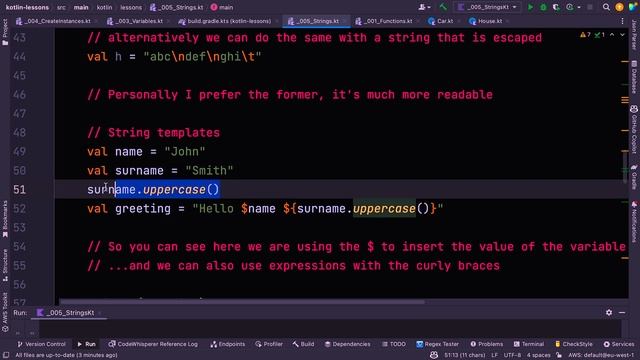The height and width of the screenshot is (360, 640).
Task: Open the TODO tool window
Action: tap(394, 344)
